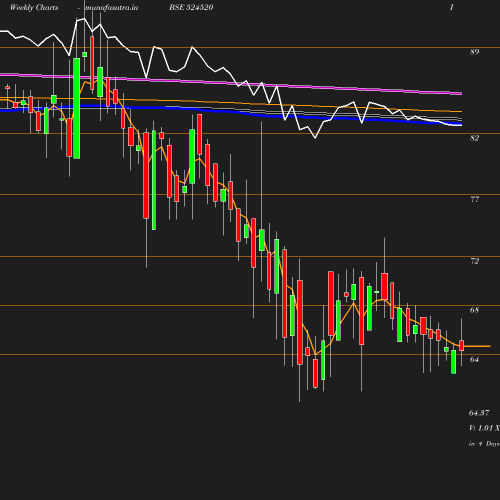Click the 72 price axis label
Image resolution: width=500 pixels, height=500 pixels.
475,261
